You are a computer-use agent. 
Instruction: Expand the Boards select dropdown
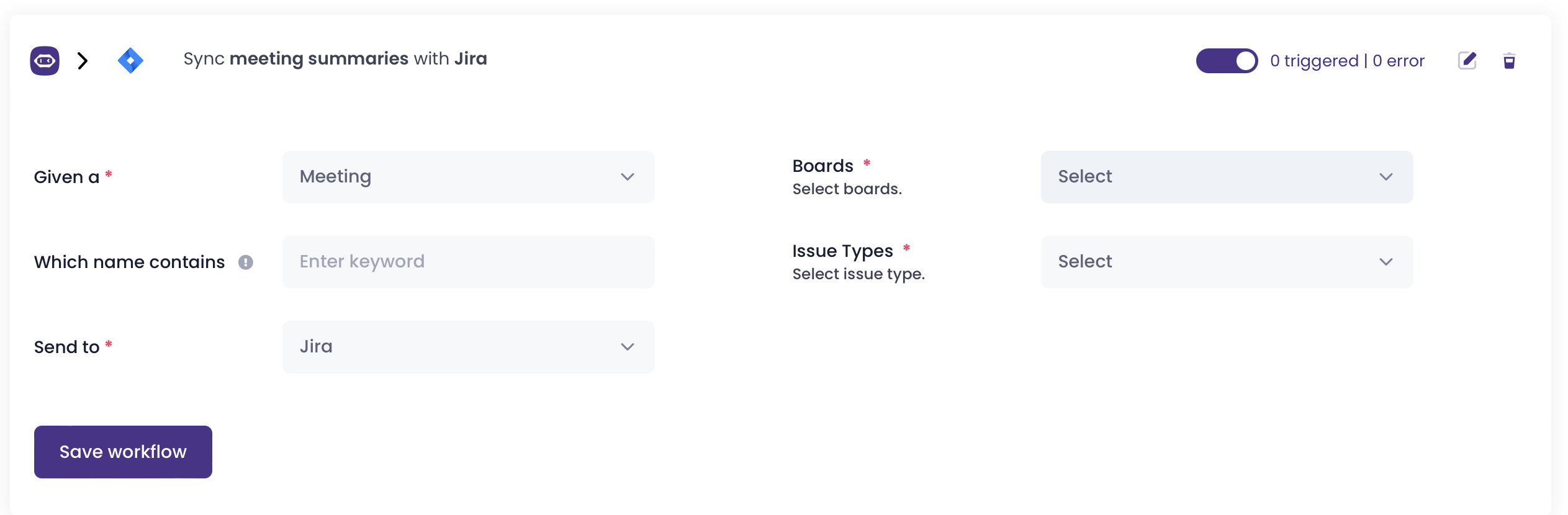pos(1226,177)
